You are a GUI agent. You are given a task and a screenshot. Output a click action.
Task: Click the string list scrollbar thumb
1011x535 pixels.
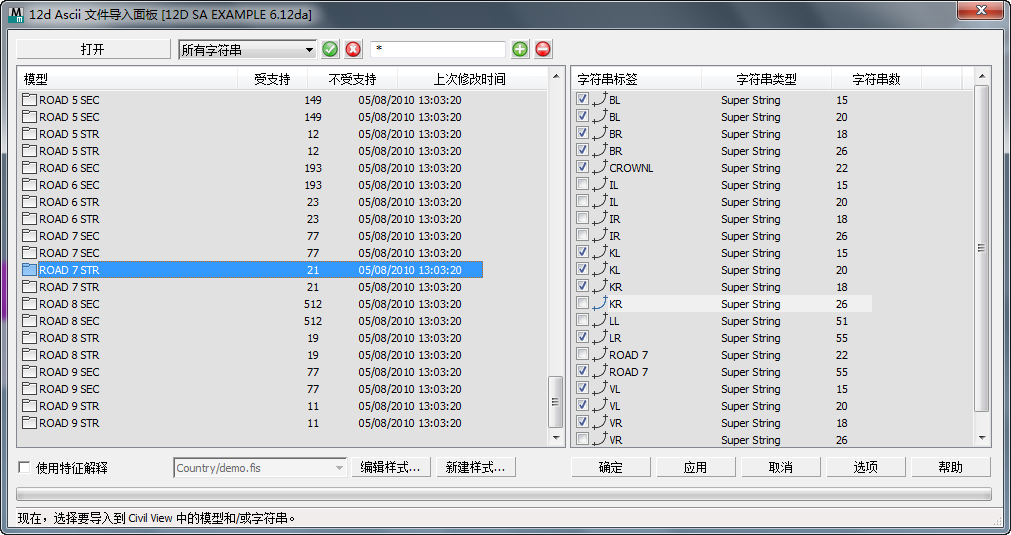981,248
